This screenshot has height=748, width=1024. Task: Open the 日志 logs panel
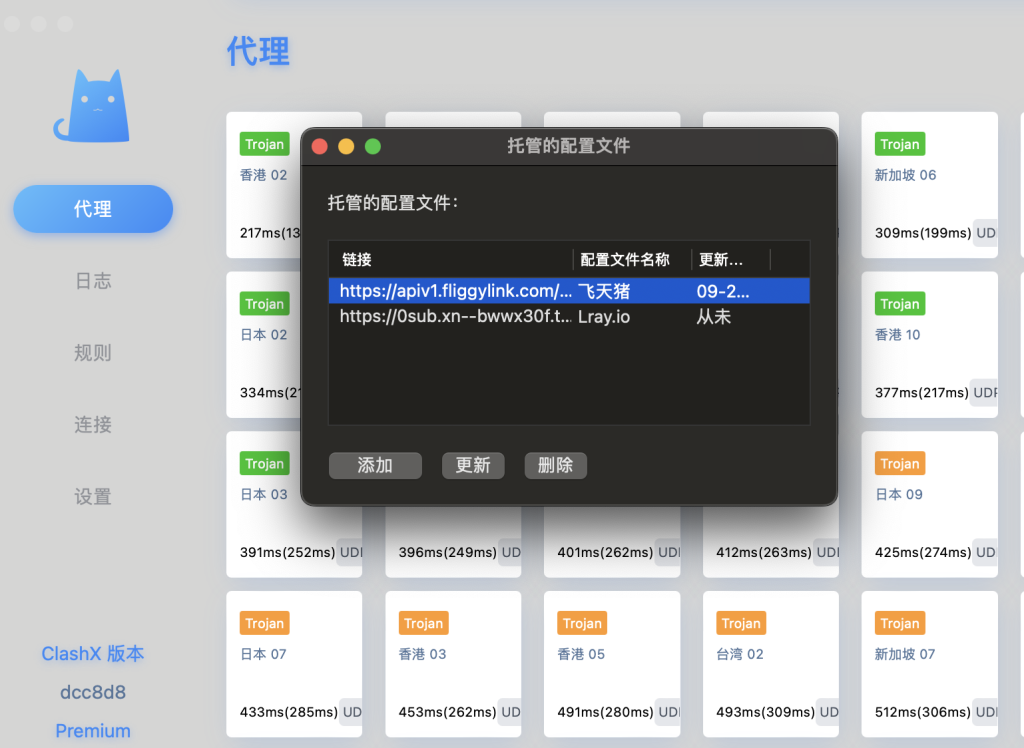(92, 281)
